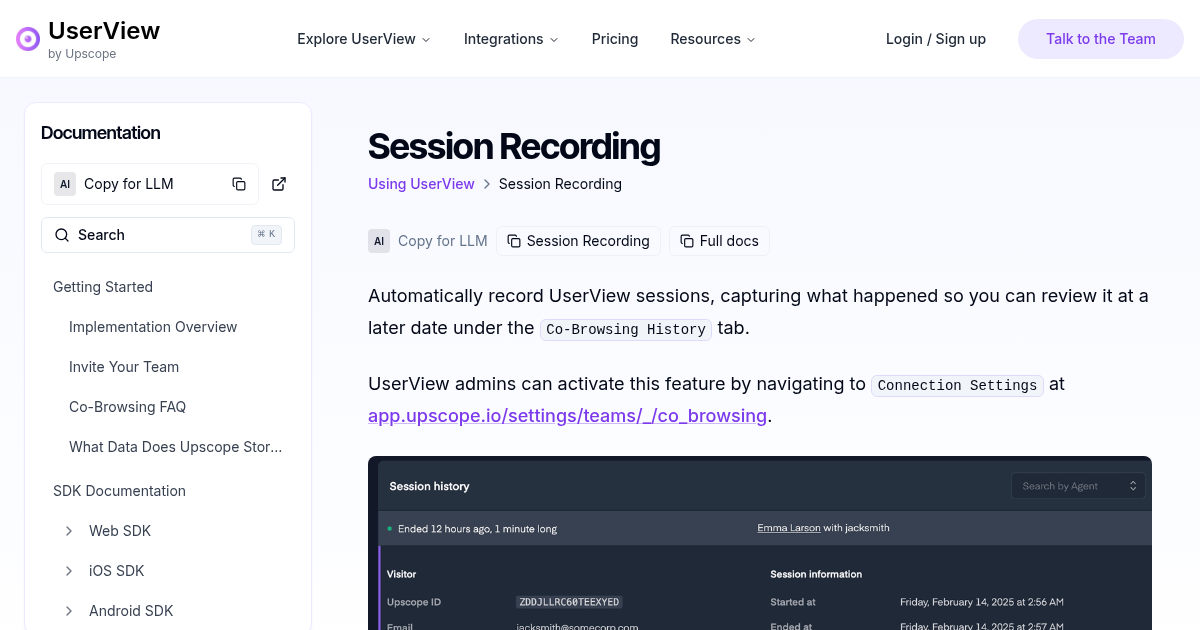This screenshot has width=1200, height=630.
Task: Click the Session Recording page heading
Action: (514, 147)
